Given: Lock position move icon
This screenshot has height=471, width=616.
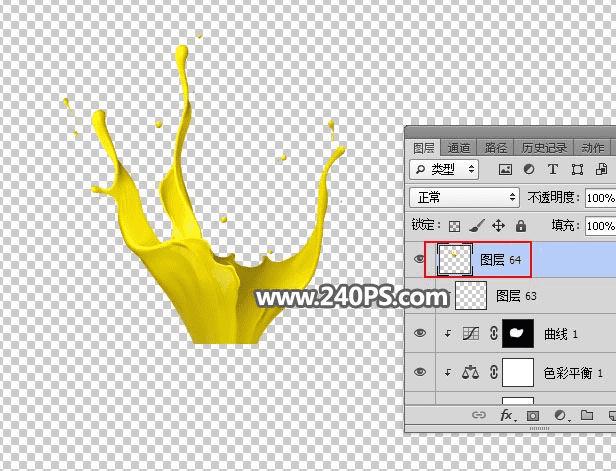Looking at the screenshot, I should click(499, 226).
